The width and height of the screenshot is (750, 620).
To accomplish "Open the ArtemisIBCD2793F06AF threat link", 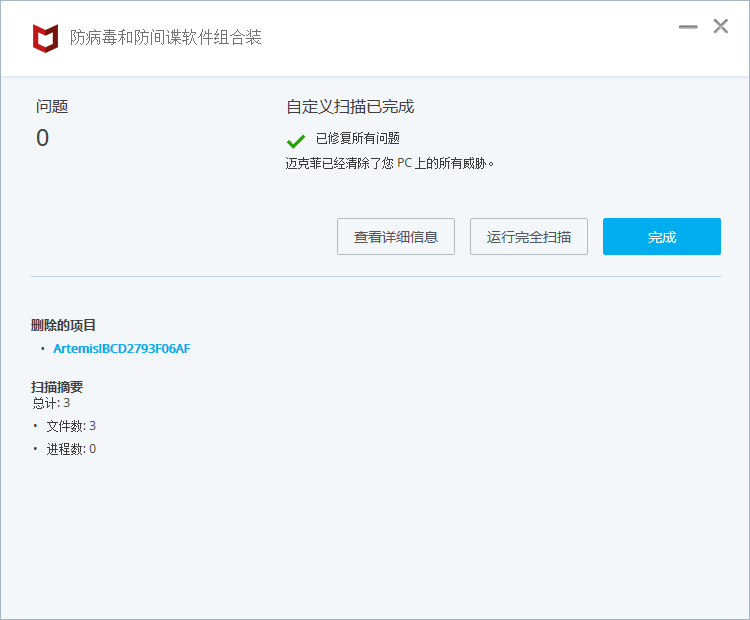I will pos(121,349).
